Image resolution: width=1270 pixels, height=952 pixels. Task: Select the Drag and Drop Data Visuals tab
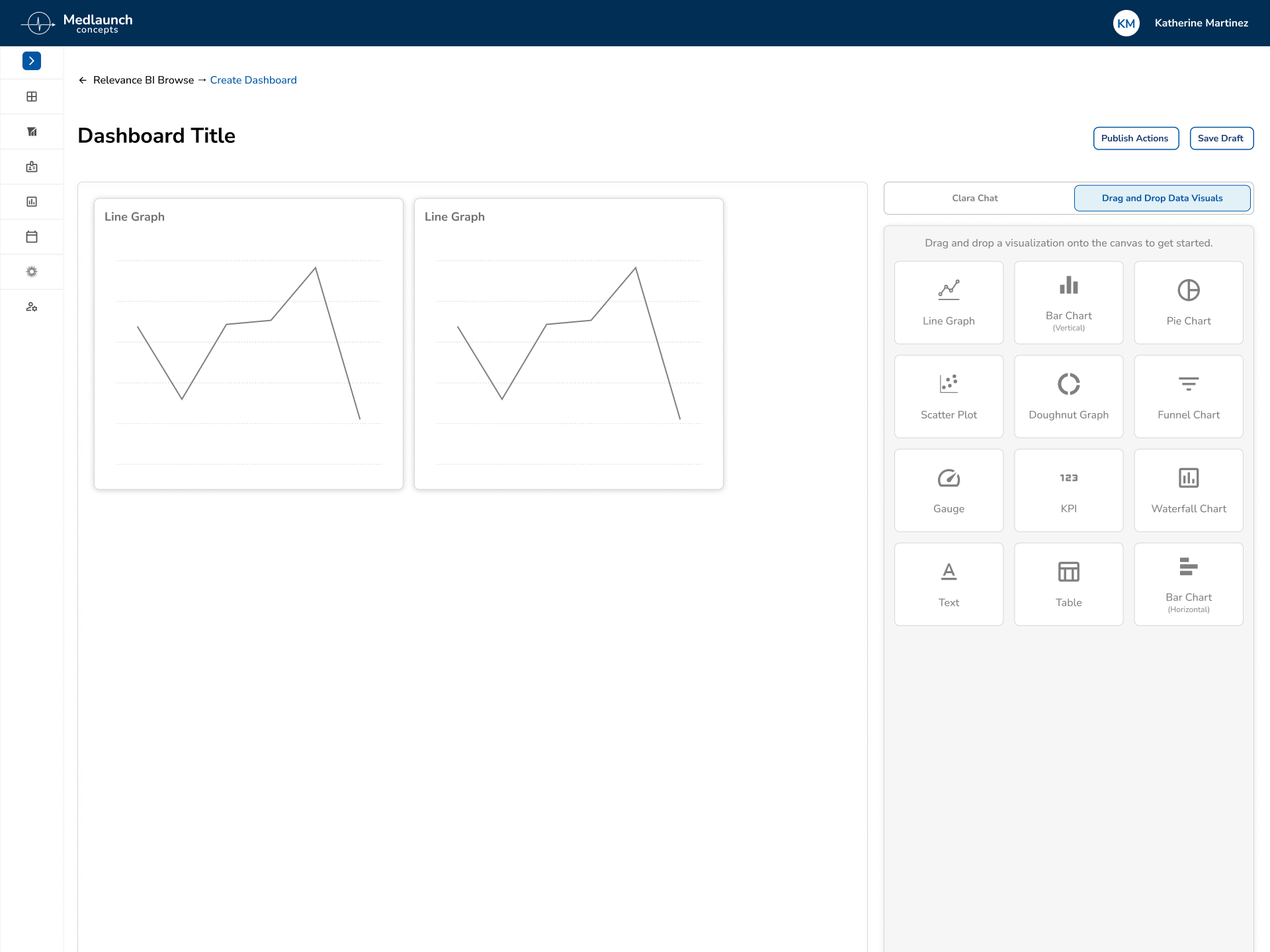click(x=1162, y=198)
